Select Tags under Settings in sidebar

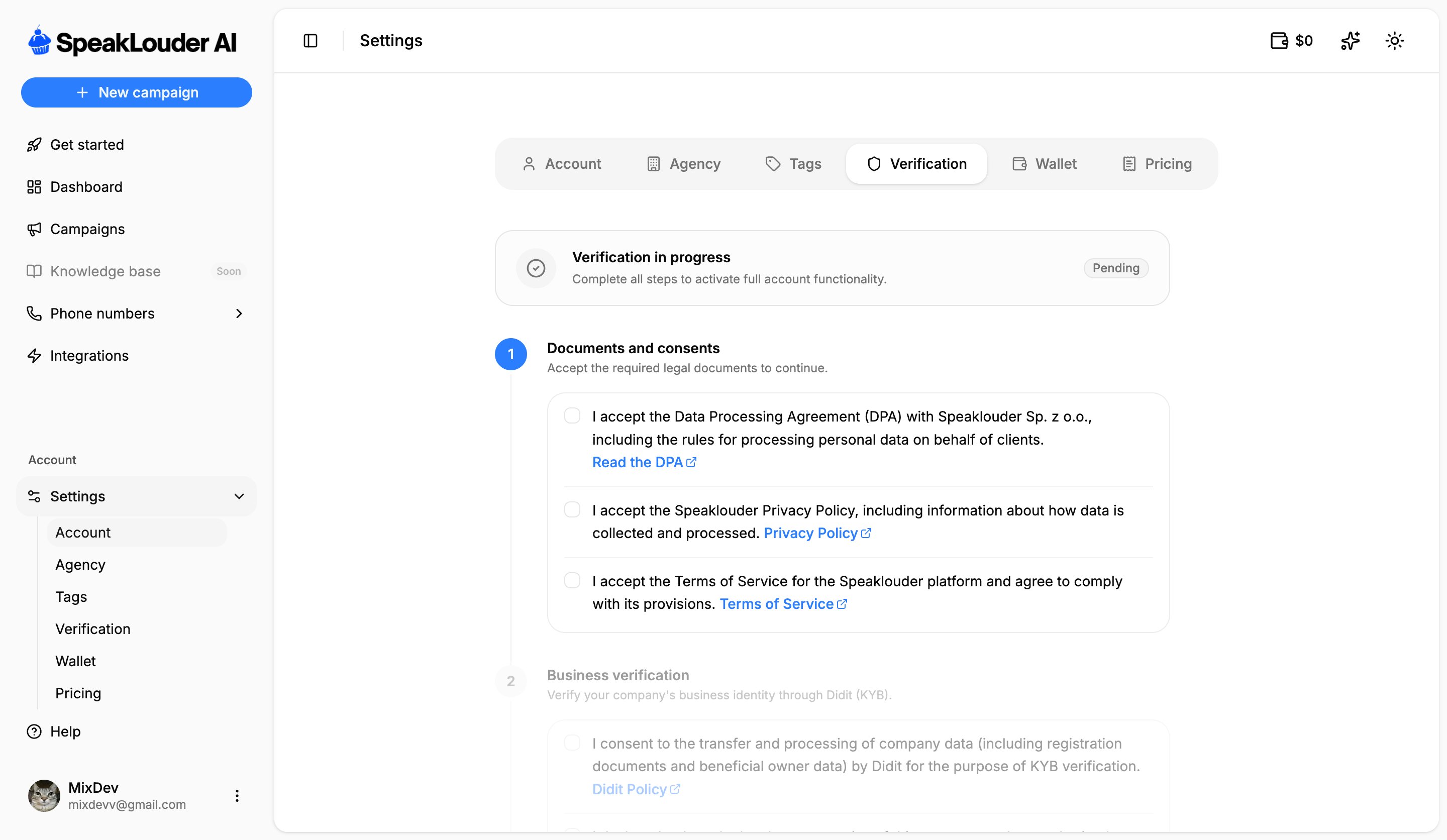click(x=137, y=596)
